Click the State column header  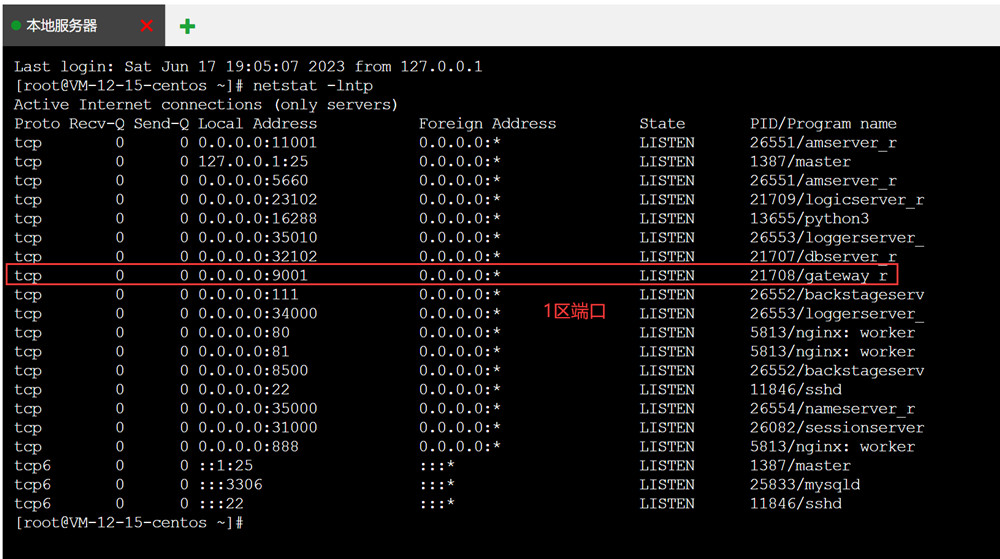pos(662,124)
